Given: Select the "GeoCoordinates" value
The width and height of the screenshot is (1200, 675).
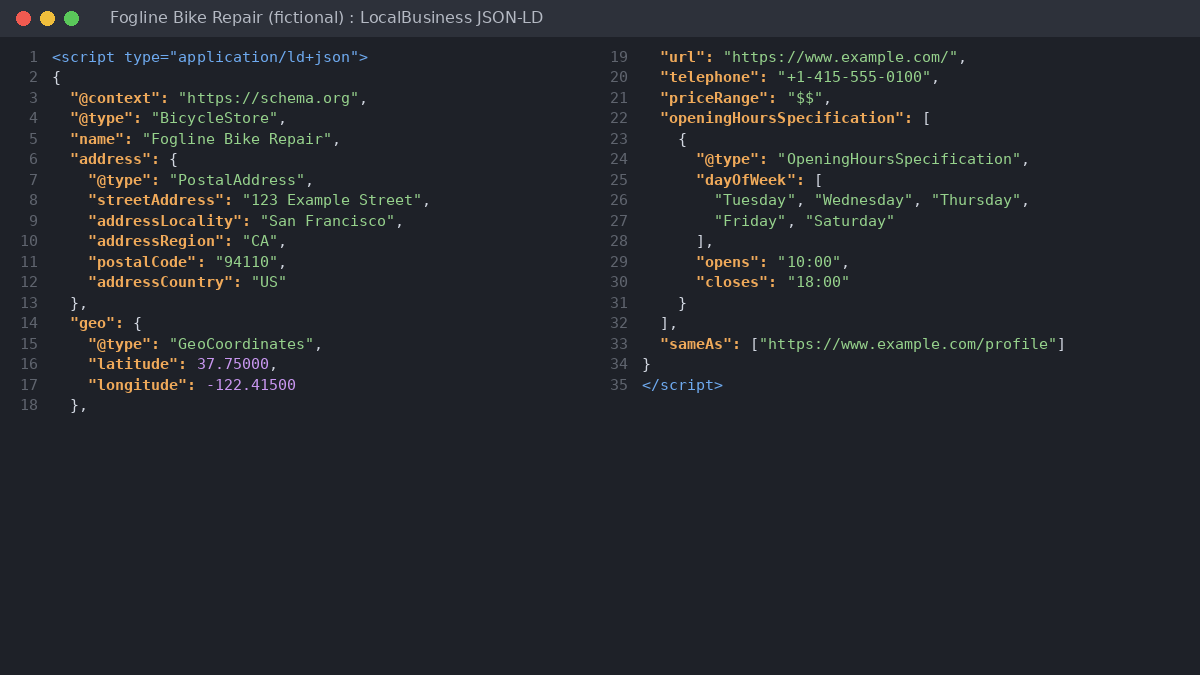Looking at the screenshot, I should (241, 344).
